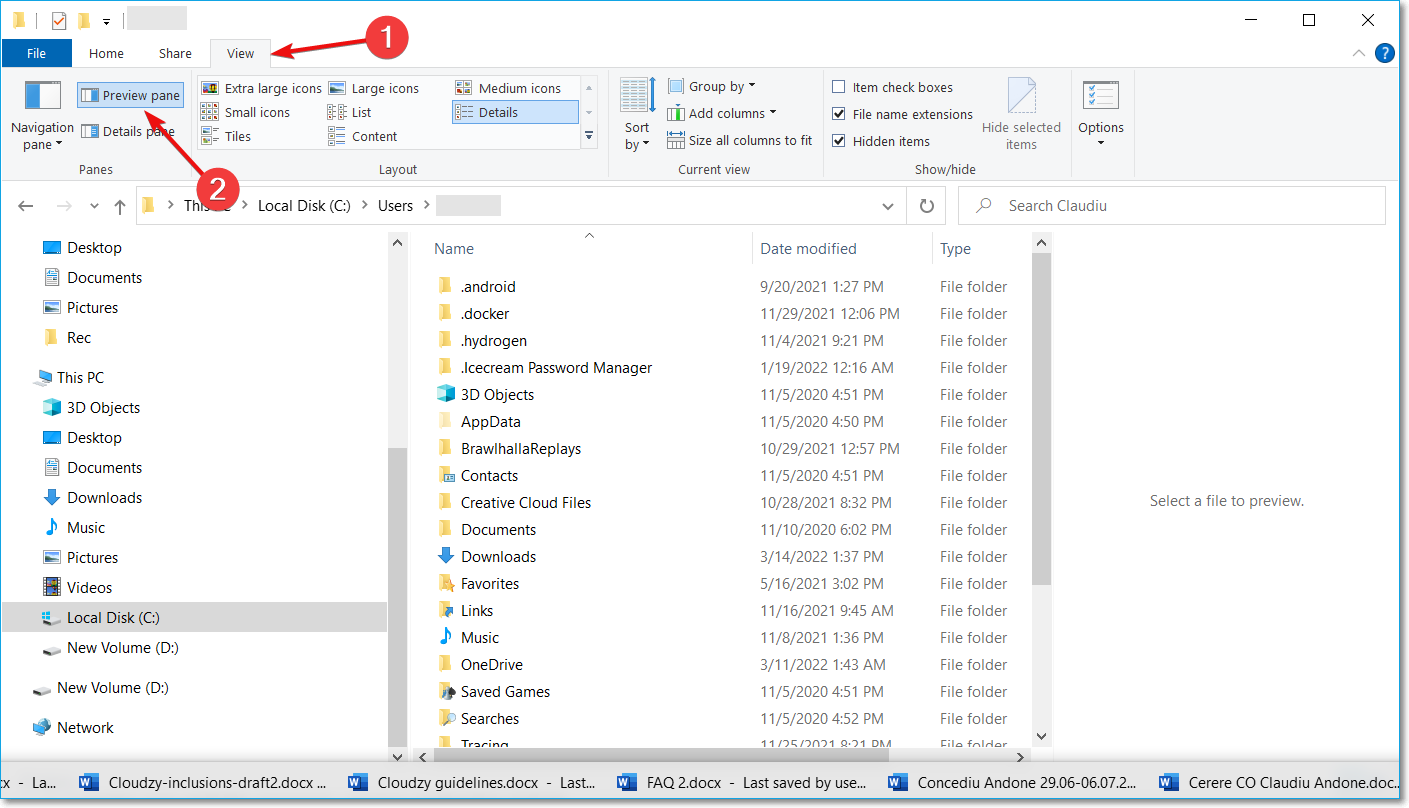The height and width of the screenshot is (808, 1409).
Task: Open the File menu tab
Action: coord(36,54)
